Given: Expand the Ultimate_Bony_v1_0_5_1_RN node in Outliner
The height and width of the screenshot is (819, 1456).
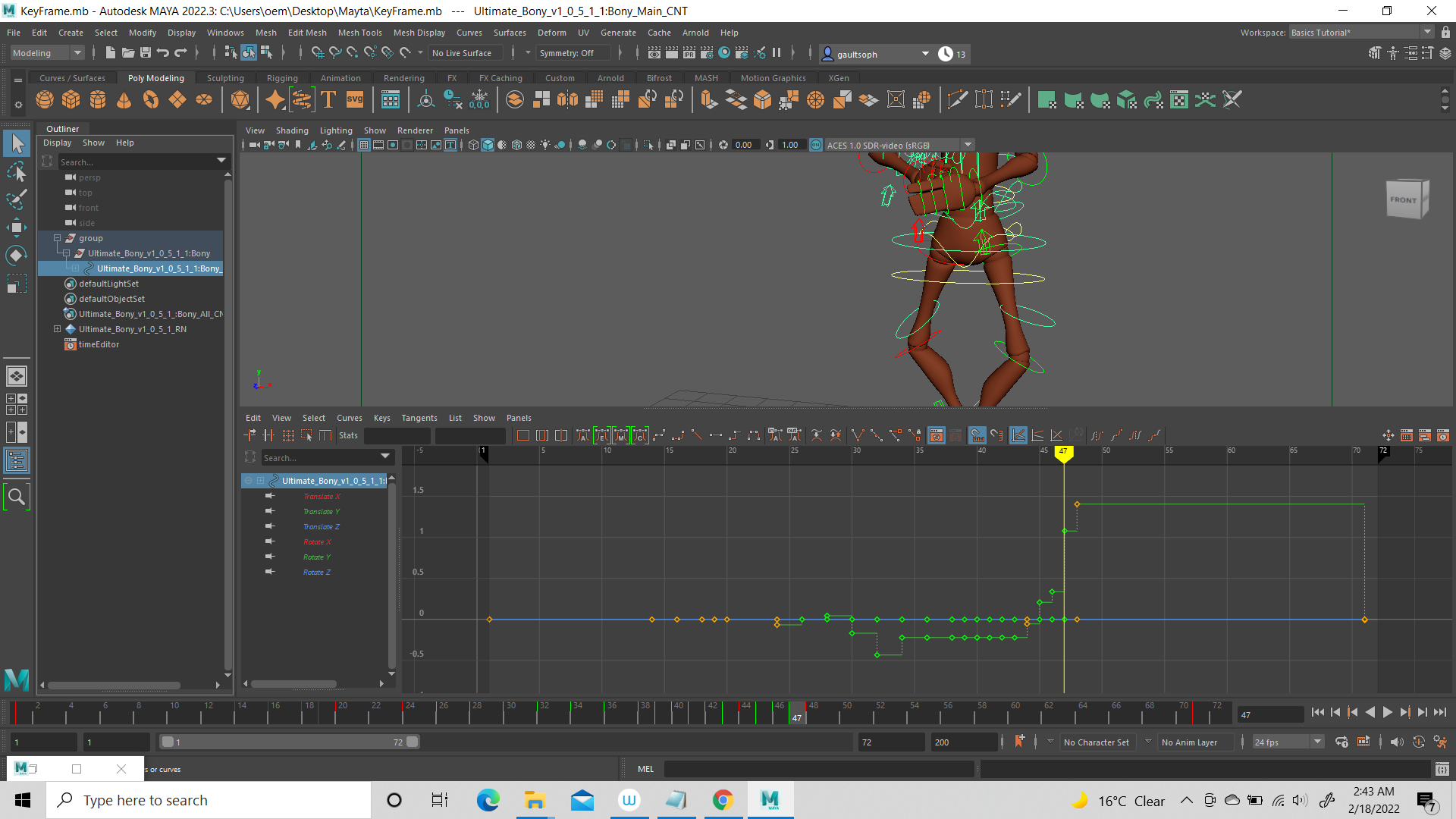Looking at the screenshot, I should [x=57, y=328].
